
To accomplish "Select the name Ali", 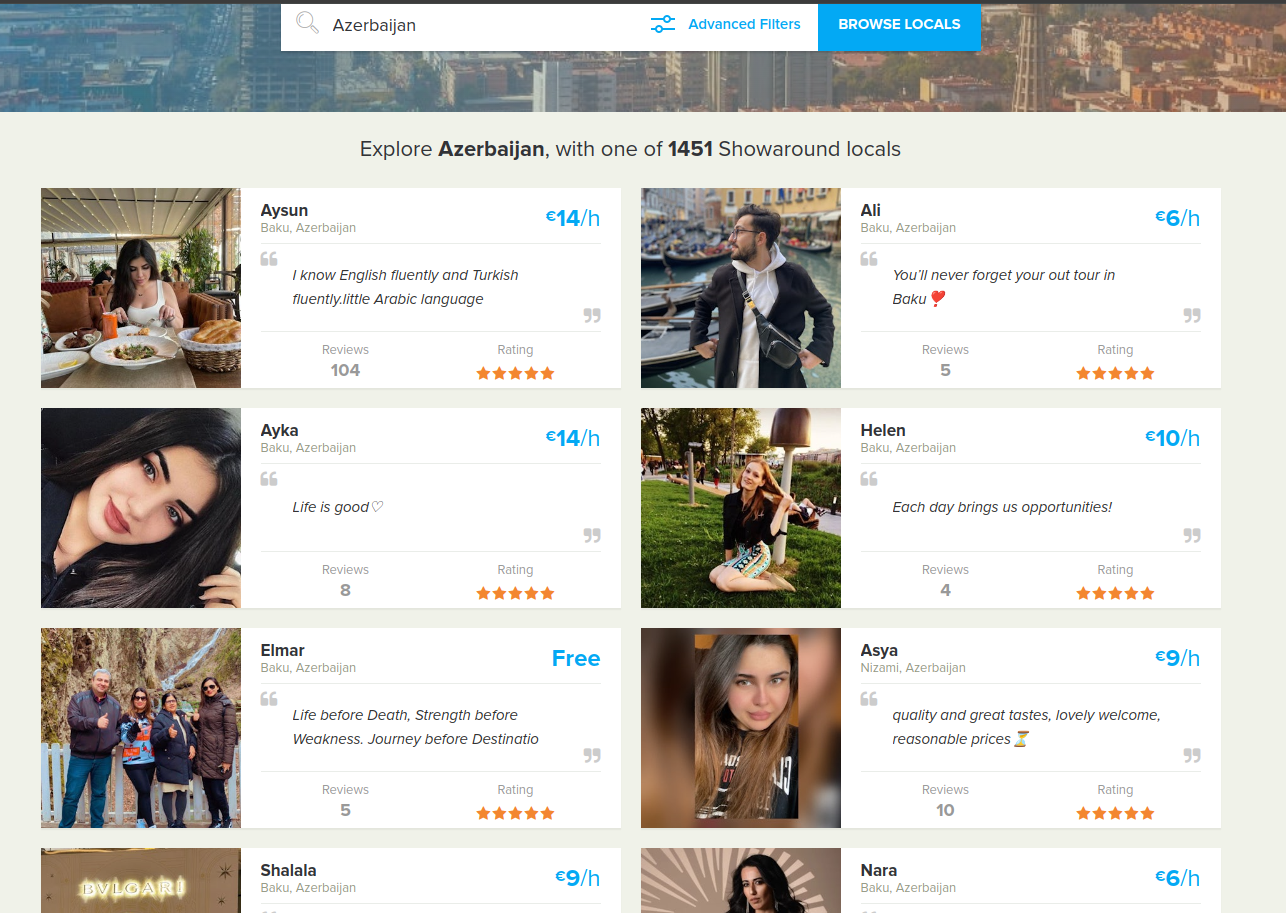I will coord(871,210).
